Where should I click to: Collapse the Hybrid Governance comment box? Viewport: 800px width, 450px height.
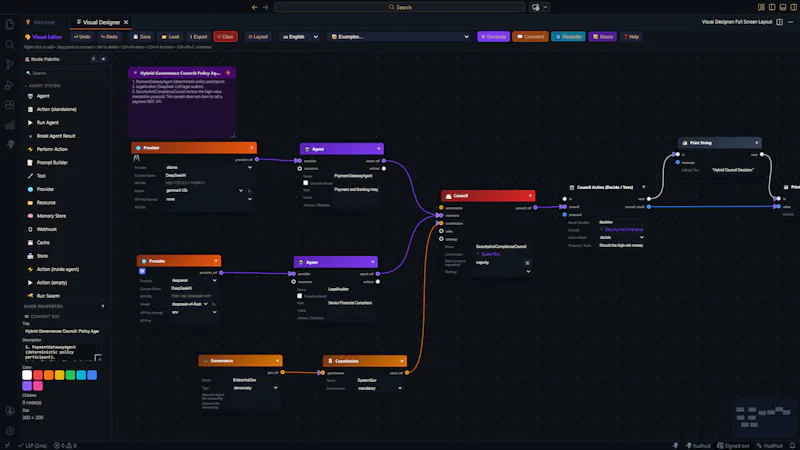click(135, 73)
